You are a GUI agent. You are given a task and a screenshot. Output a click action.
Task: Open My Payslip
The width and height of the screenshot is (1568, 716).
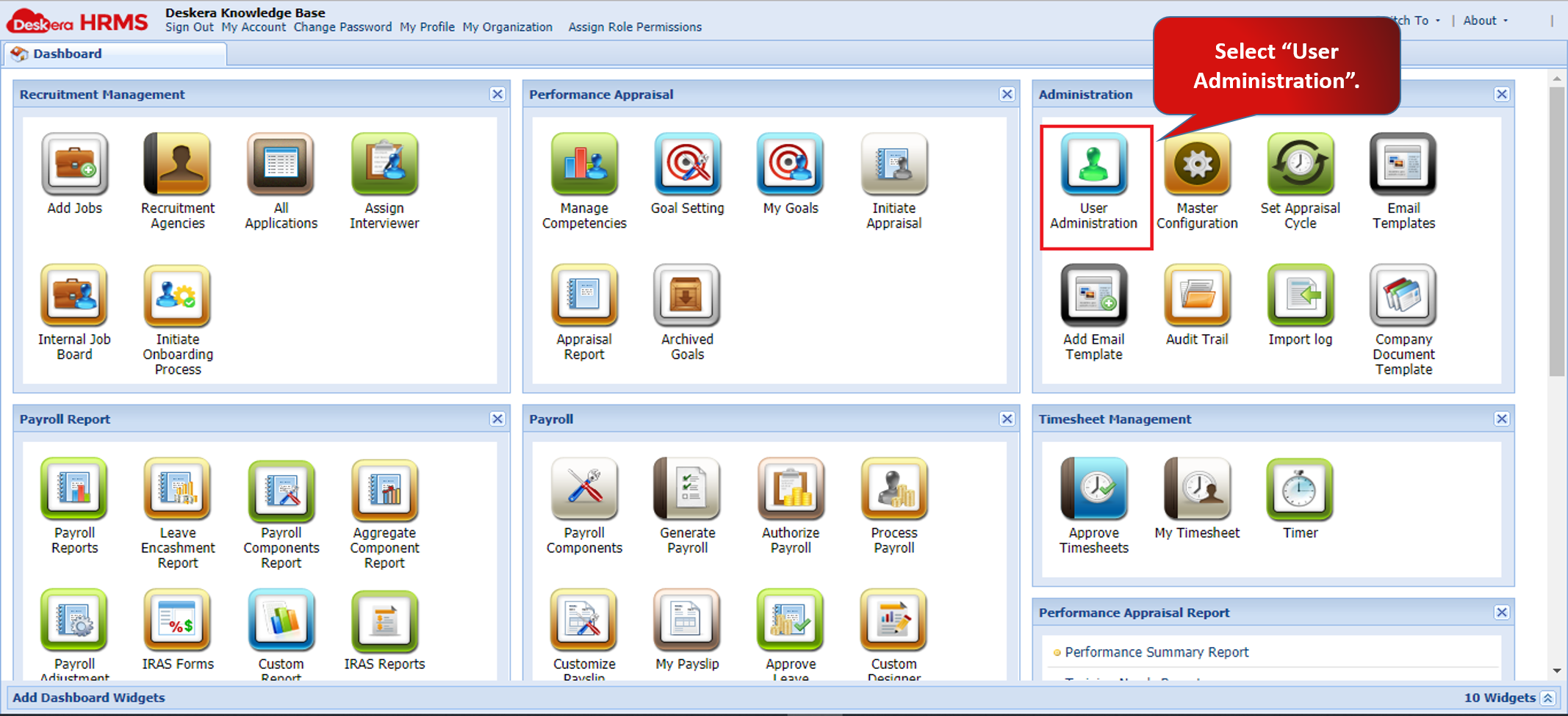click(x=687, y=620)
